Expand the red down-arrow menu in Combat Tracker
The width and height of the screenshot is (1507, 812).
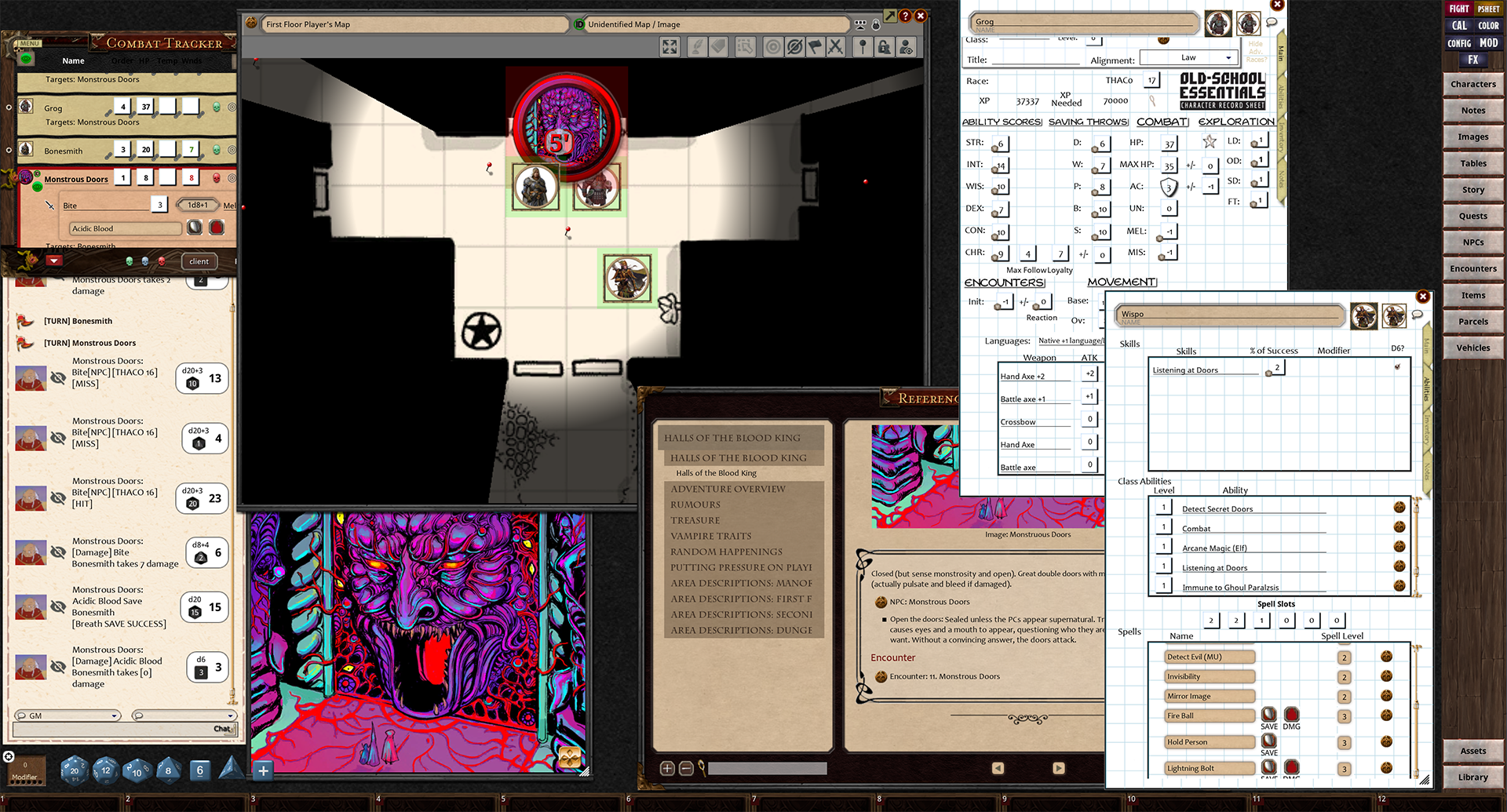(x=53, y=260)
